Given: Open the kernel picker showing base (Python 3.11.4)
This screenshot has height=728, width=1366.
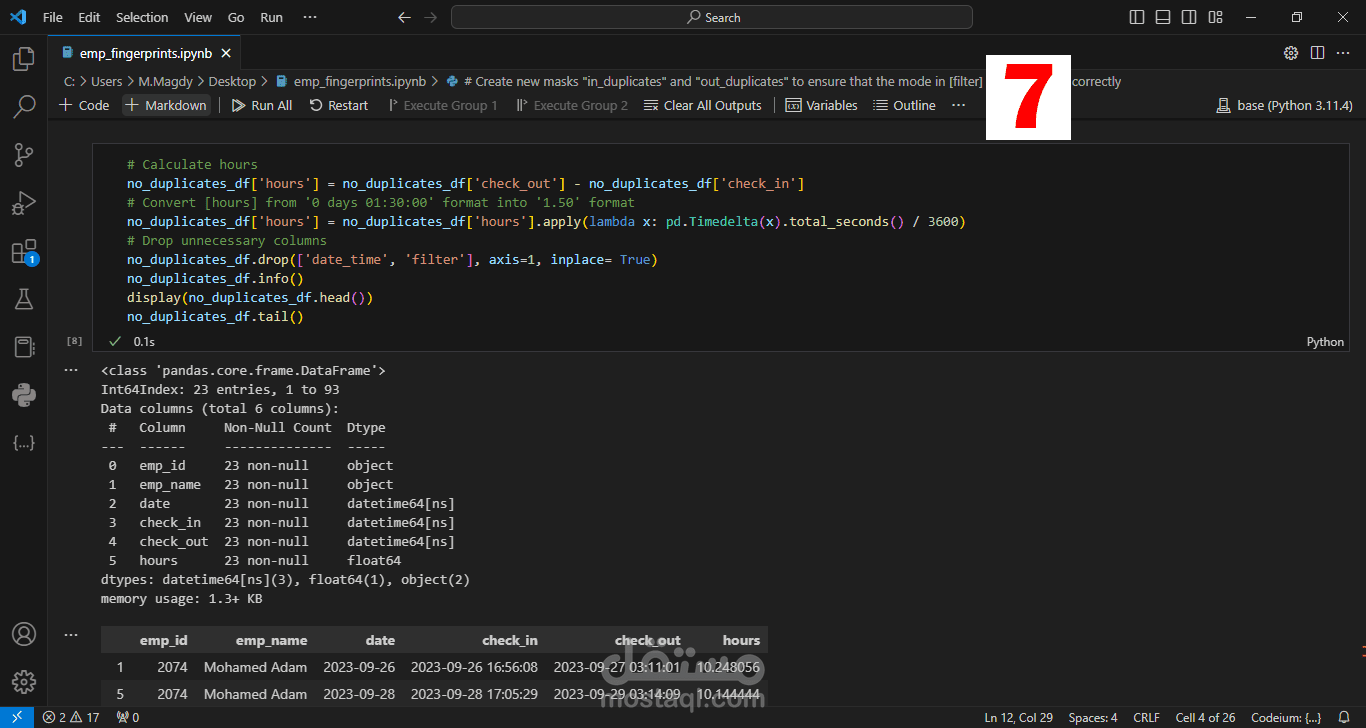Looking at the screenshot, I should click(x=1284, y=104).
